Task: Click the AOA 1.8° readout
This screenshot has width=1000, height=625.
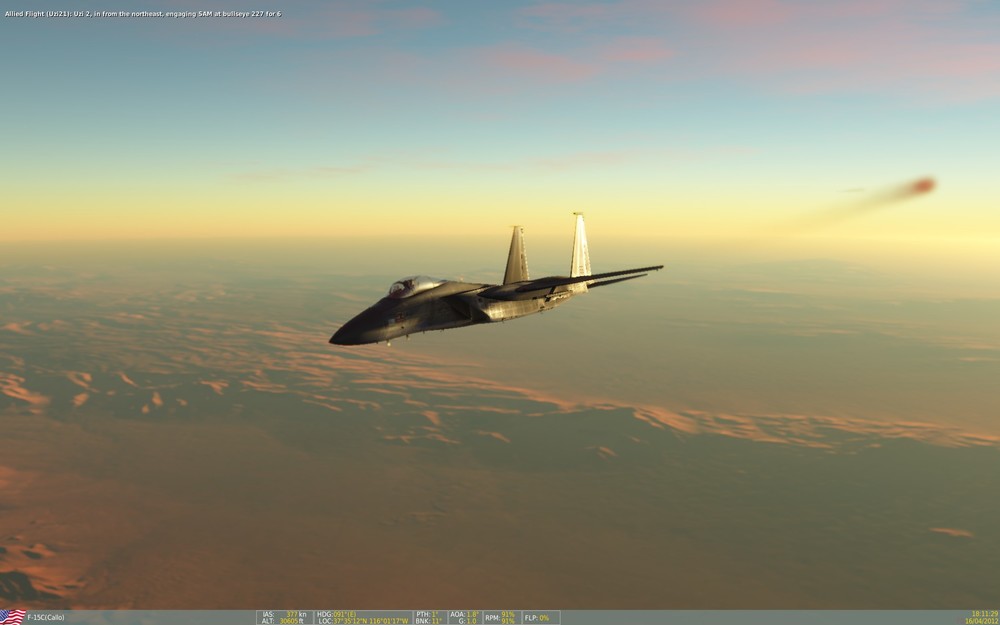Action: point(465,614)
